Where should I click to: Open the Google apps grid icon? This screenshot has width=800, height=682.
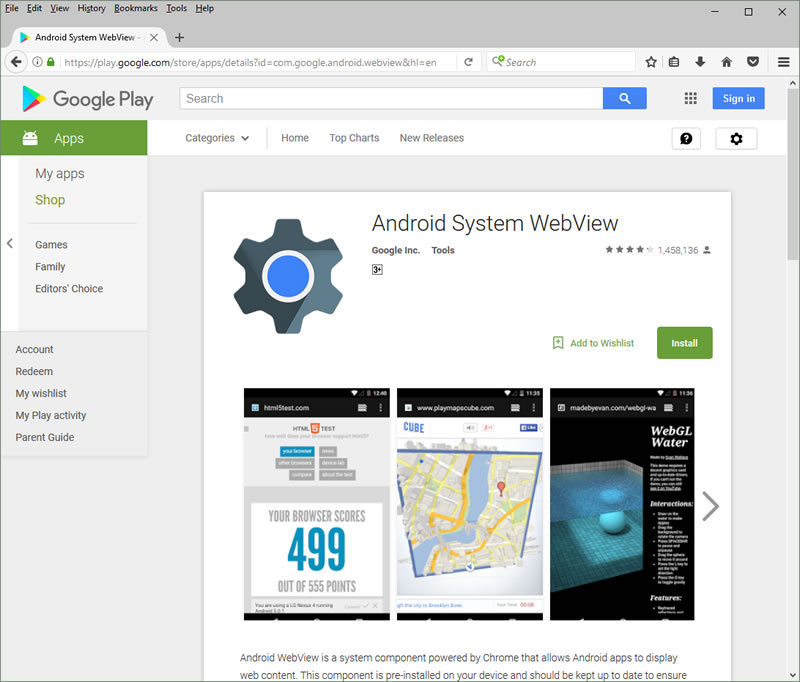coord(690,98)
